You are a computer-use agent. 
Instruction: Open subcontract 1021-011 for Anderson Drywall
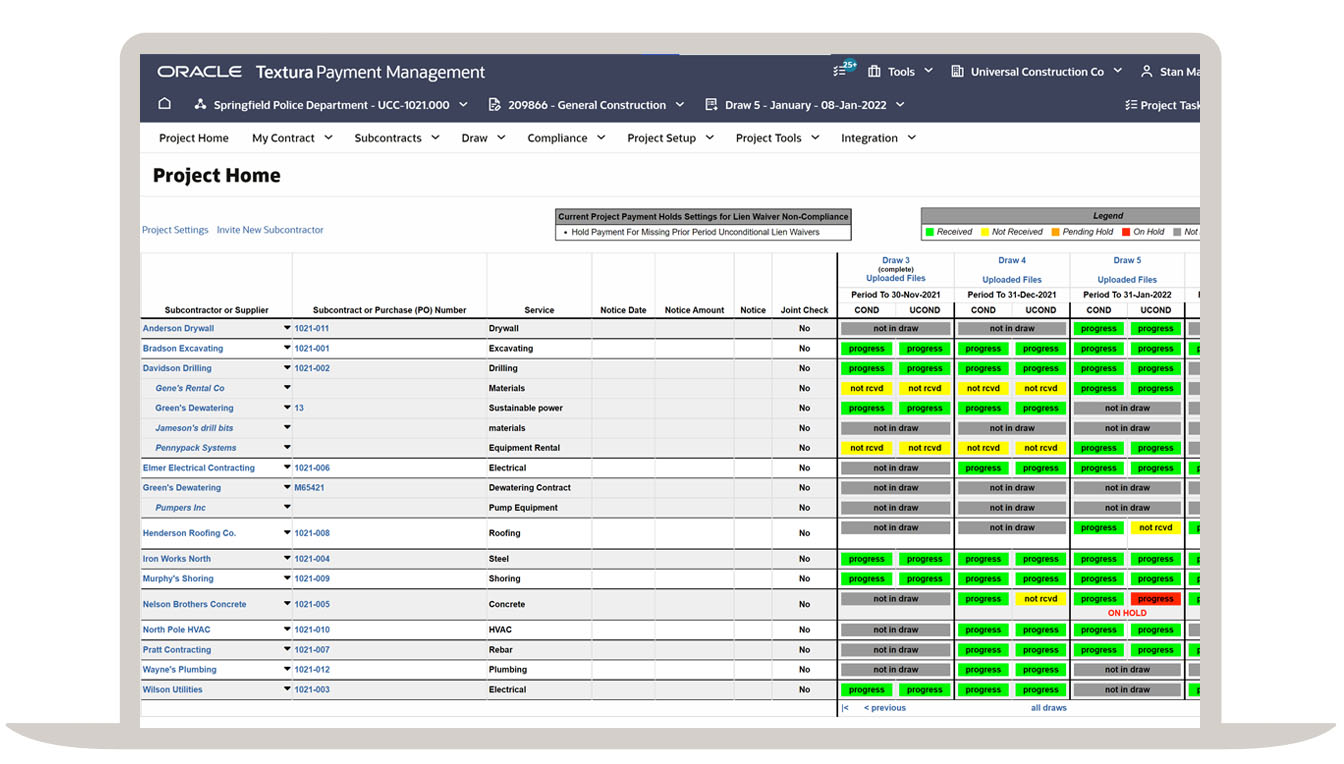point(313,328)
